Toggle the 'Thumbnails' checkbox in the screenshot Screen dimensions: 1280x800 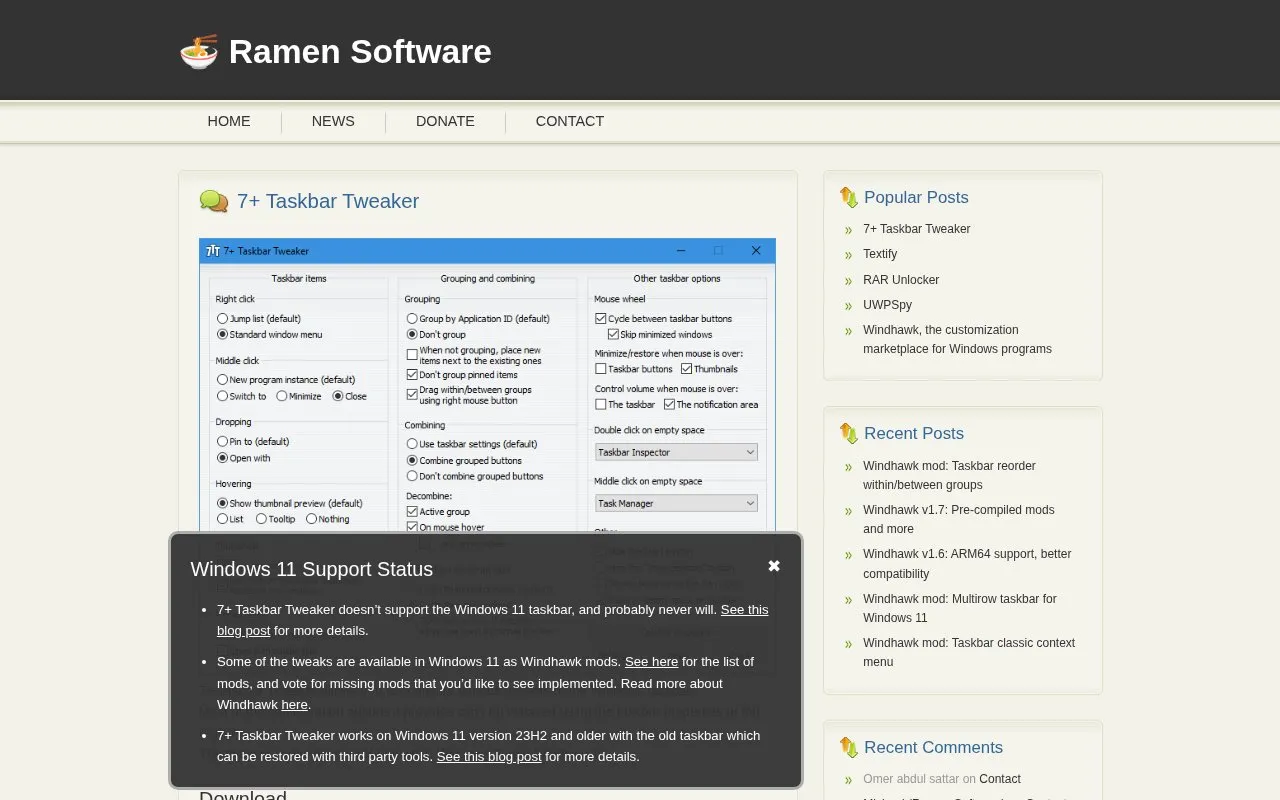point(687,369)
